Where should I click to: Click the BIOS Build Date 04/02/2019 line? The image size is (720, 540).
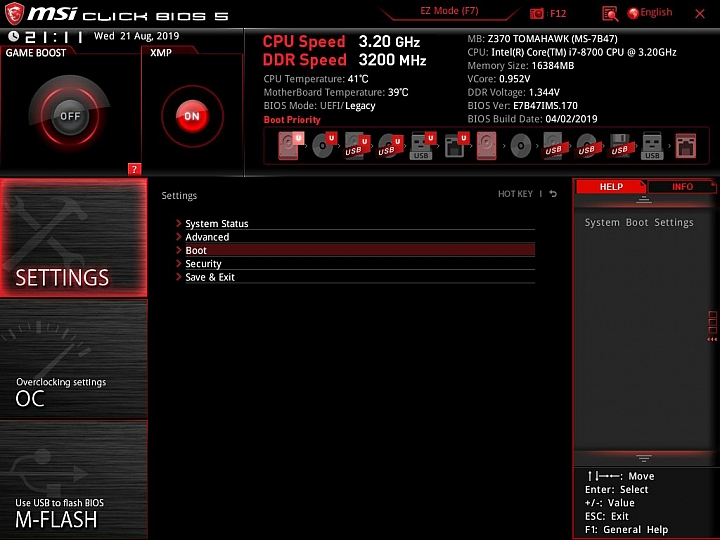[532, 119]
